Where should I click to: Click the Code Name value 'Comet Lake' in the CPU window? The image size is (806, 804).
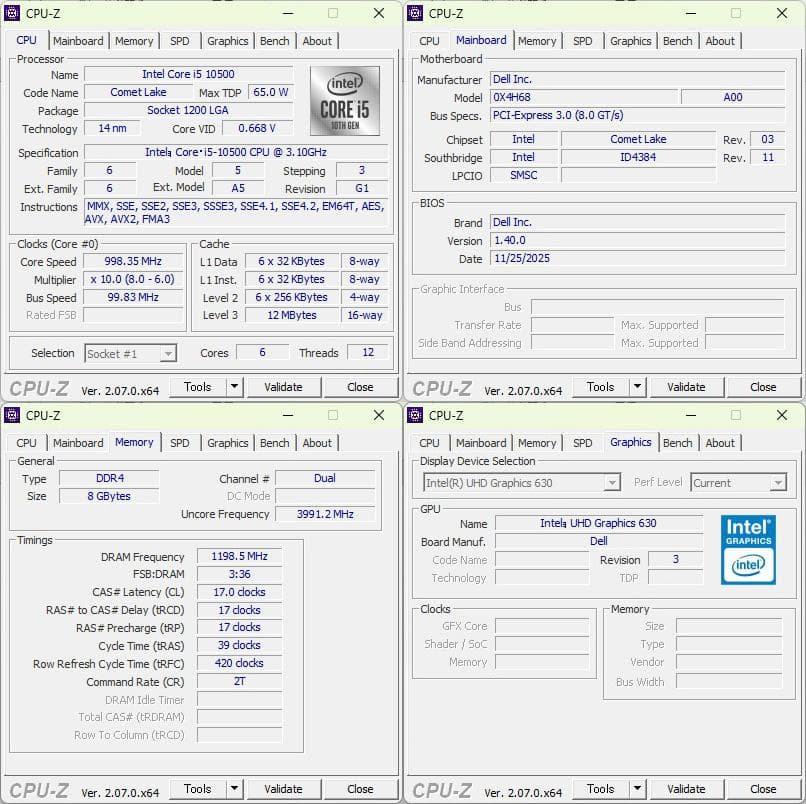tap(138, 92)
